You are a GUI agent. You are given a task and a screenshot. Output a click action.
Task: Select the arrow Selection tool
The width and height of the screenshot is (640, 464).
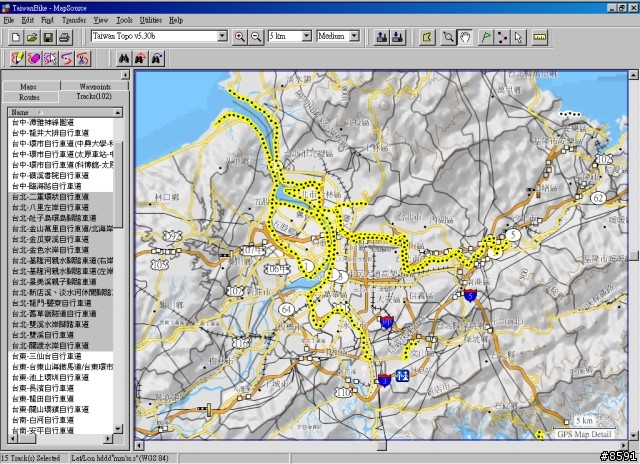point(518,37)
